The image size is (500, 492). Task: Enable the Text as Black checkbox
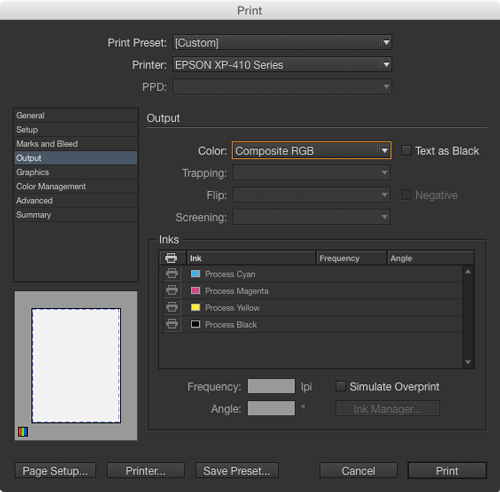pos(406,151)
